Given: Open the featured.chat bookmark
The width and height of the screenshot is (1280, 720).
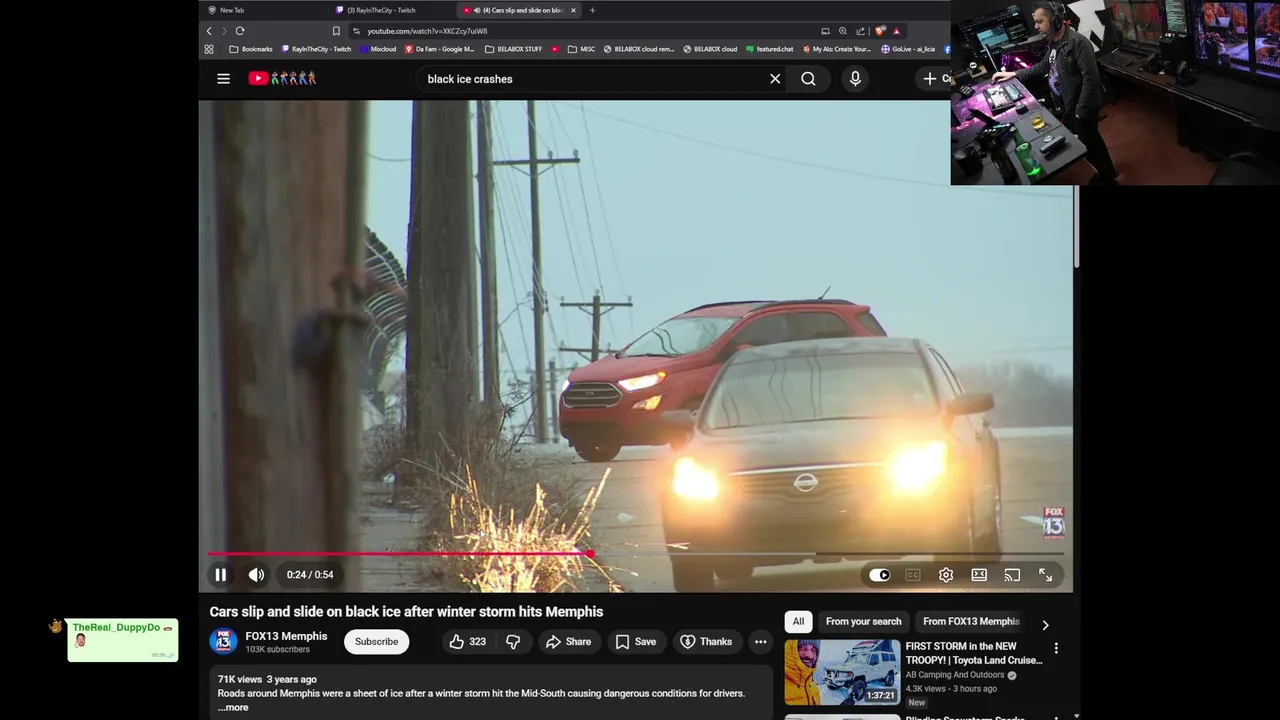Looking at the screenshot, I should click(x=769, y=49).
